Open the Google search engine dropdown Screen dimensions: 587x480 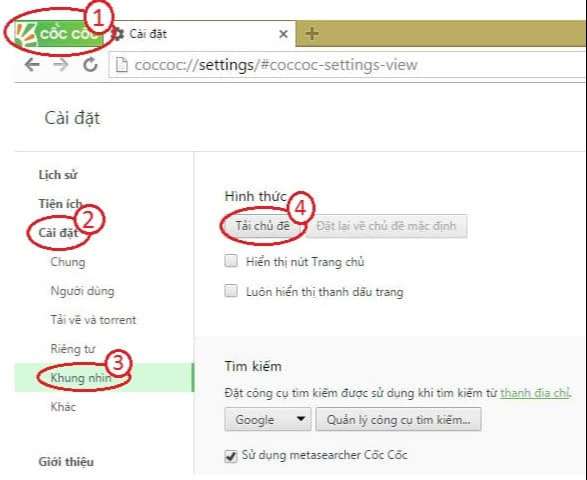click(x=268, y=419)
